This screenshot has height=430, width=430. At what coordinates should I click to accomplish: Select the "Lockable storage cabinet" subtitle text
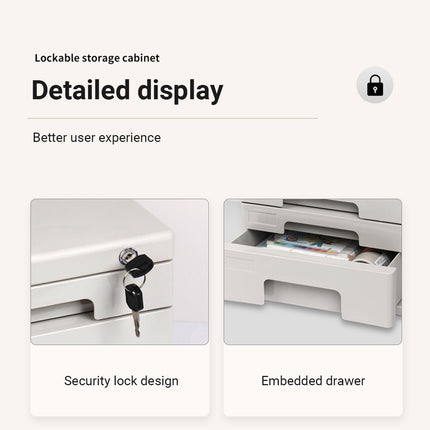[x=97, y=58]
